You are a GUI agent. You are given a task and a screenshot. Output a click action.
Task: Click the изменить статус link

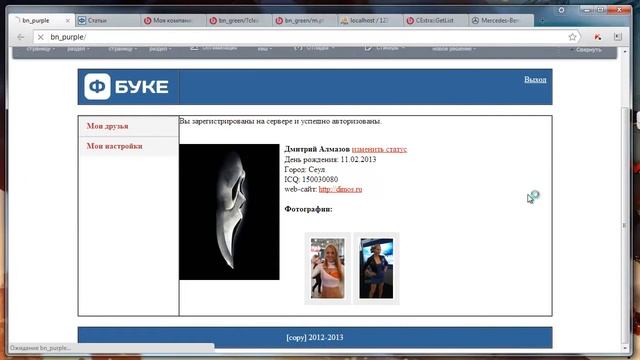379,149
